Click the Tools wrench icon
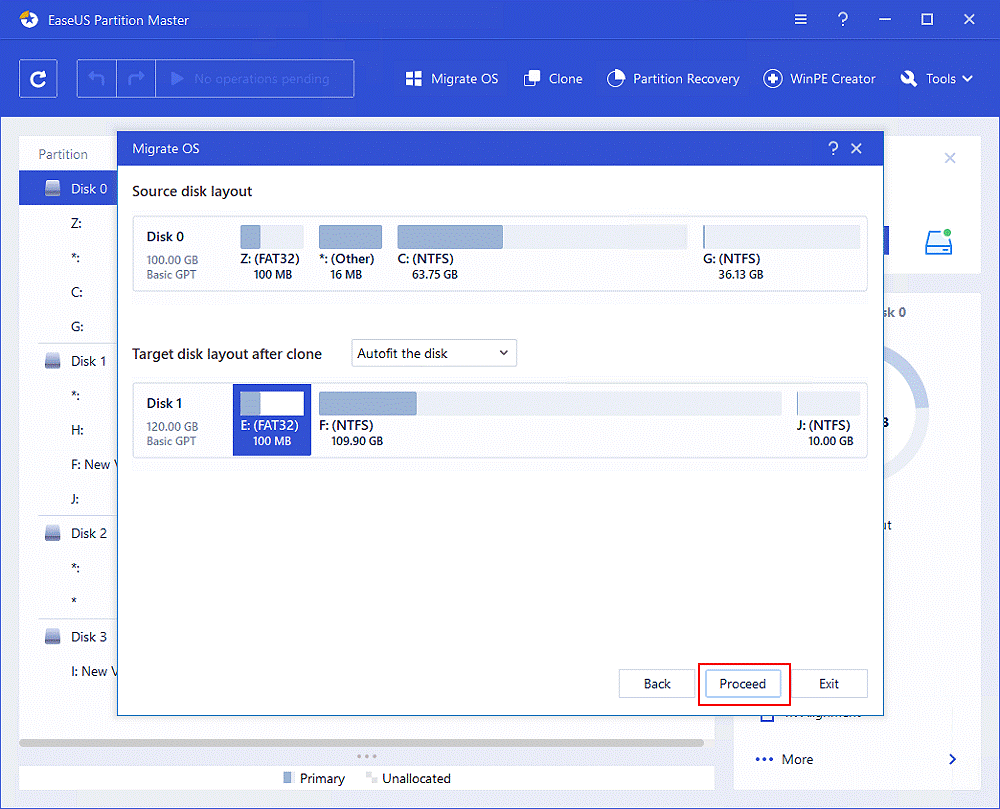Screen dimensions: 1000x809 click(909, 78)
